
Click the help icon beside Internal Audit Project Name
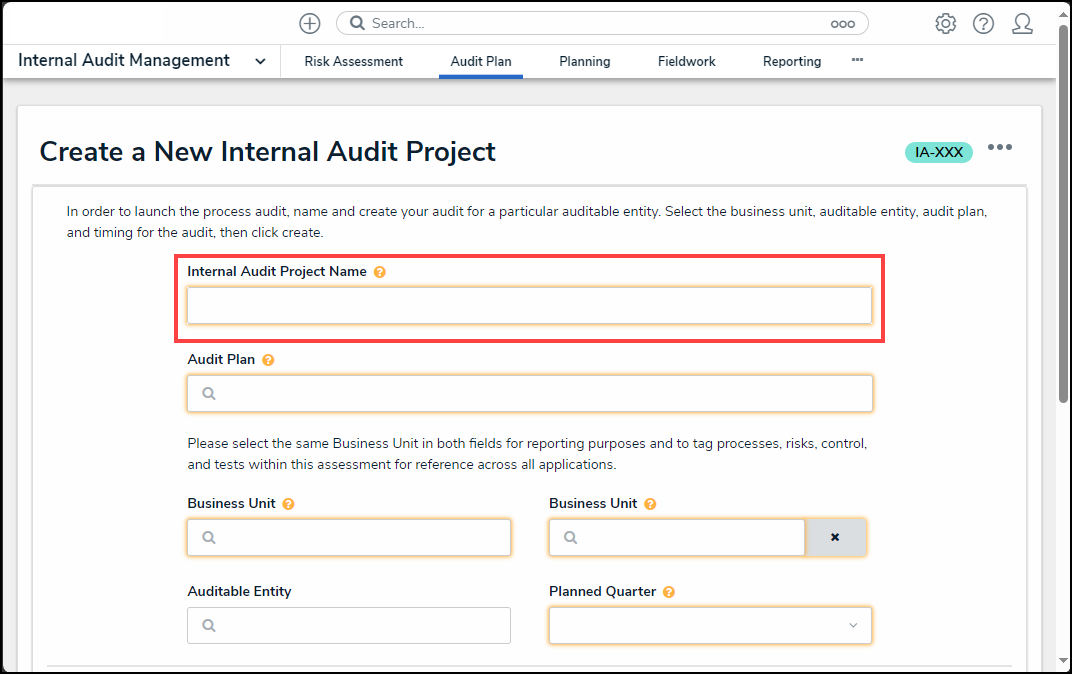[x=380, y=272]
